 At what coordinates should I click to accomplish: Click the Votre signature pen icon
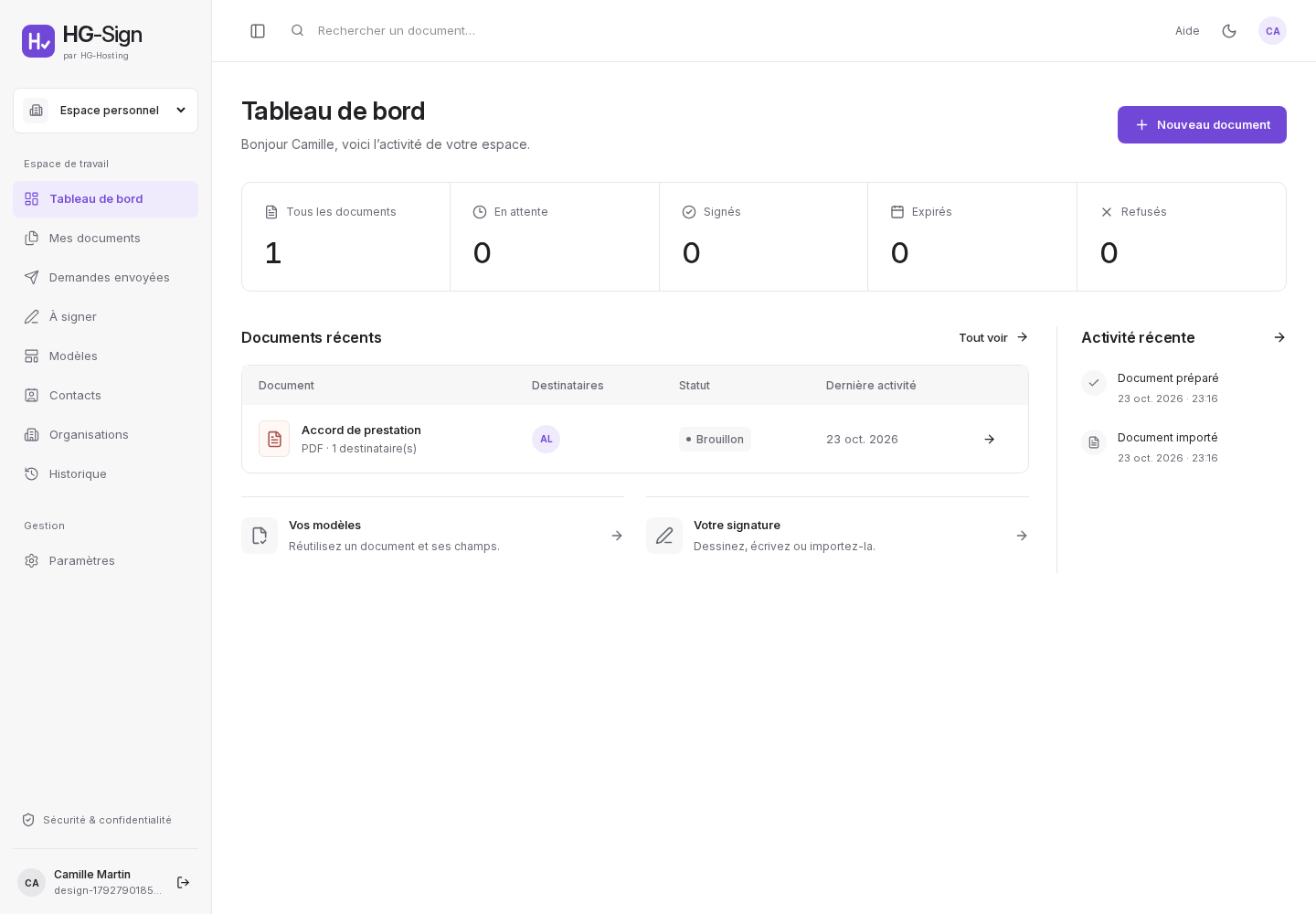click(x=664, y=536)
